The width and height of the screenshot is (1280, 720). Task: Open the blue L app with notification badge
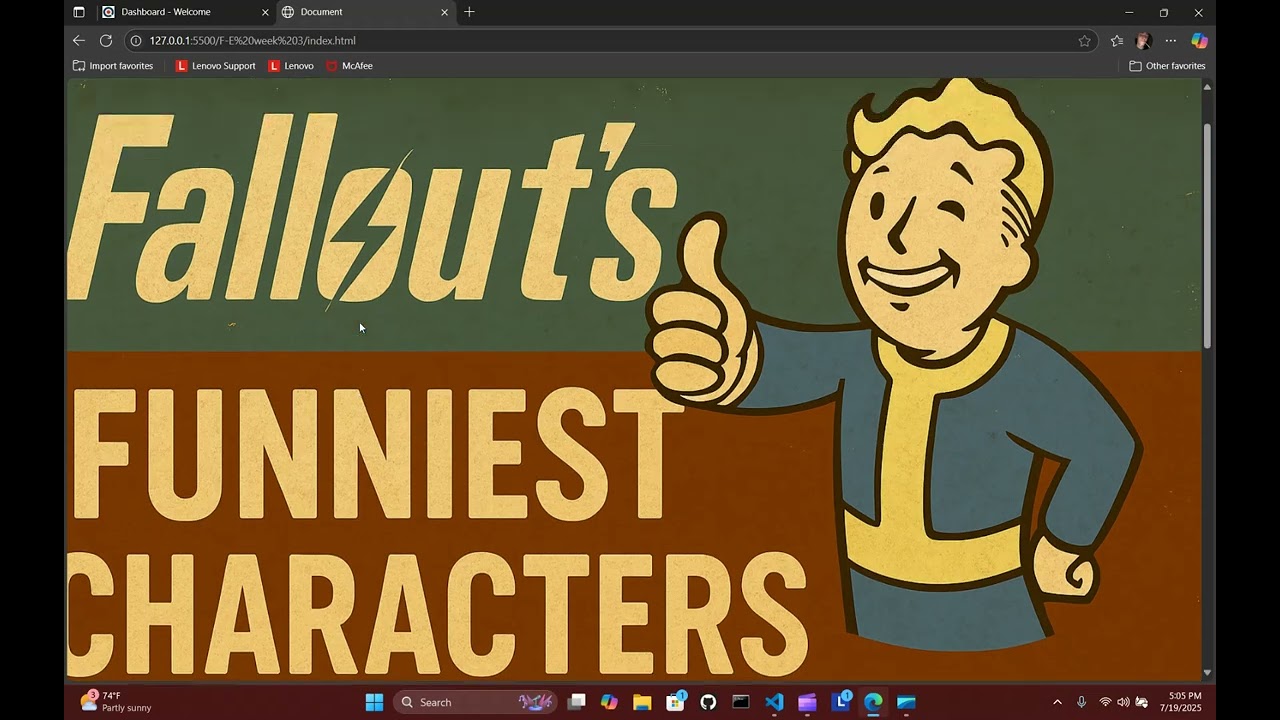coord(841,702)
